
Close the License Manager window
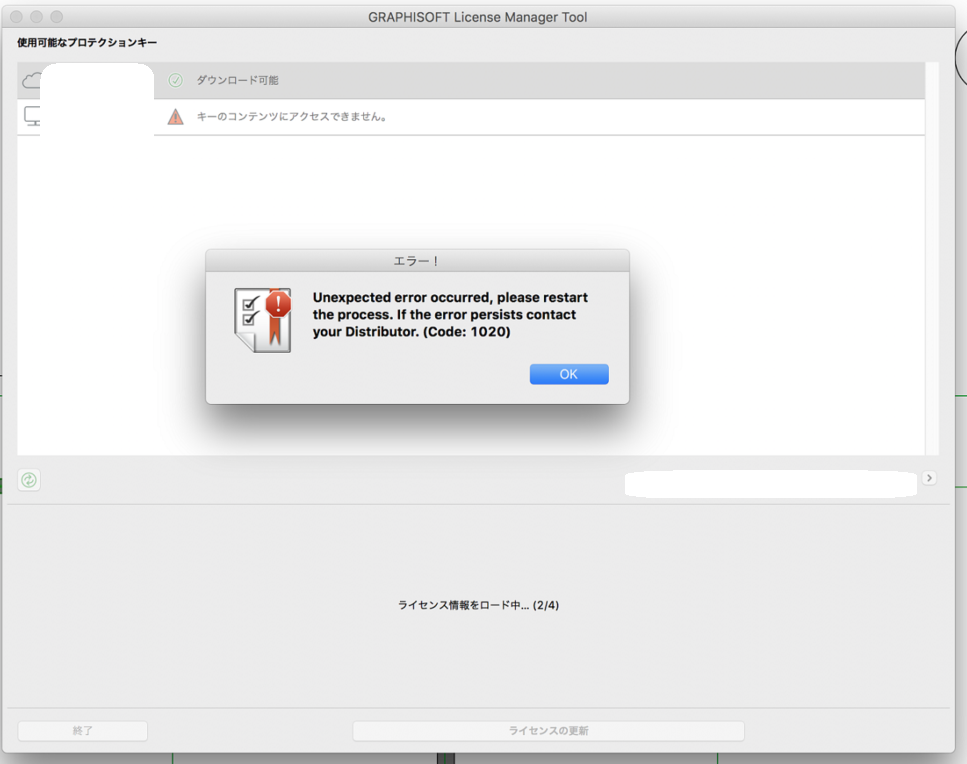click(x=17, y=17)
